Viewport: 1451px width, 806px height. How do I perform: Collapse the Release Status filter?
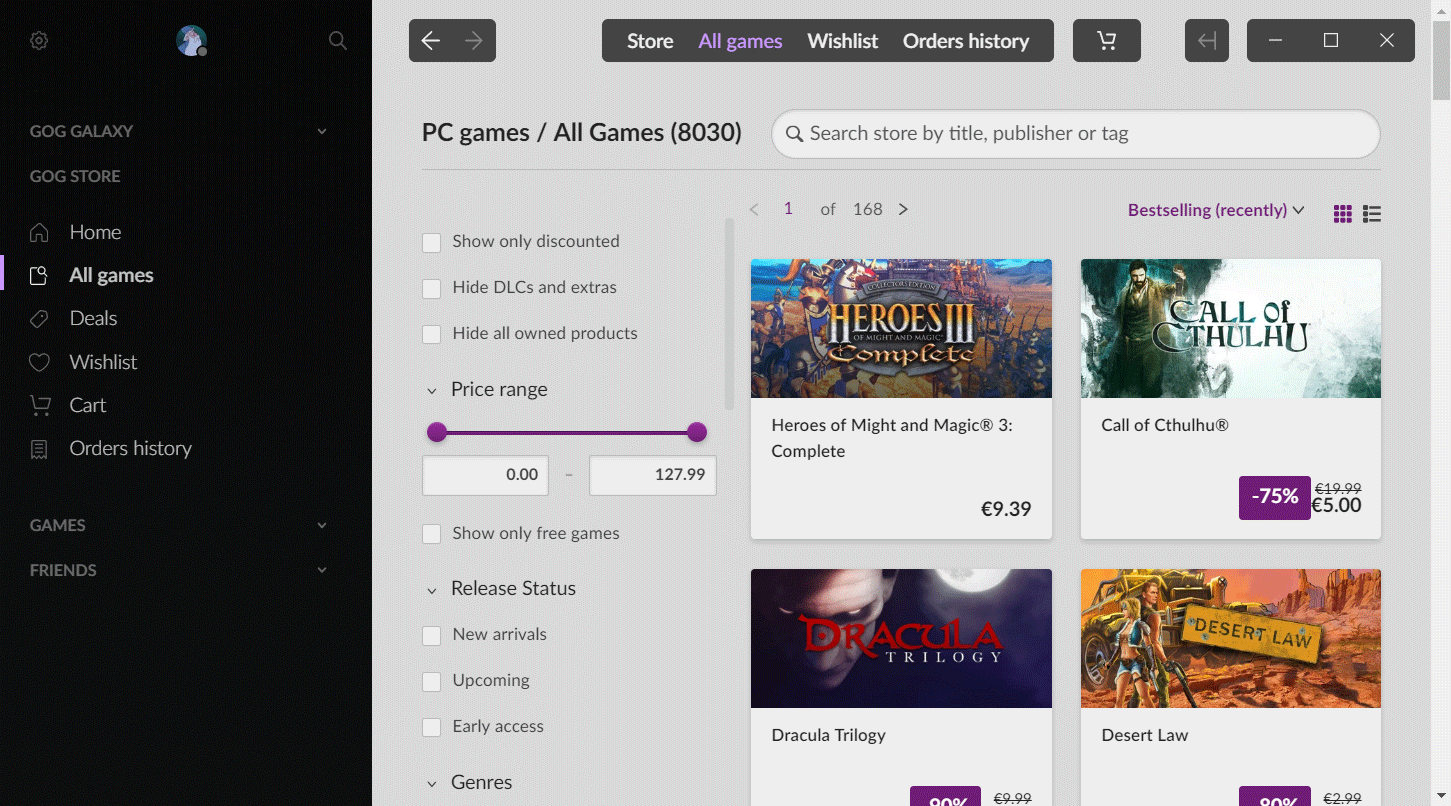click(432, 590)
